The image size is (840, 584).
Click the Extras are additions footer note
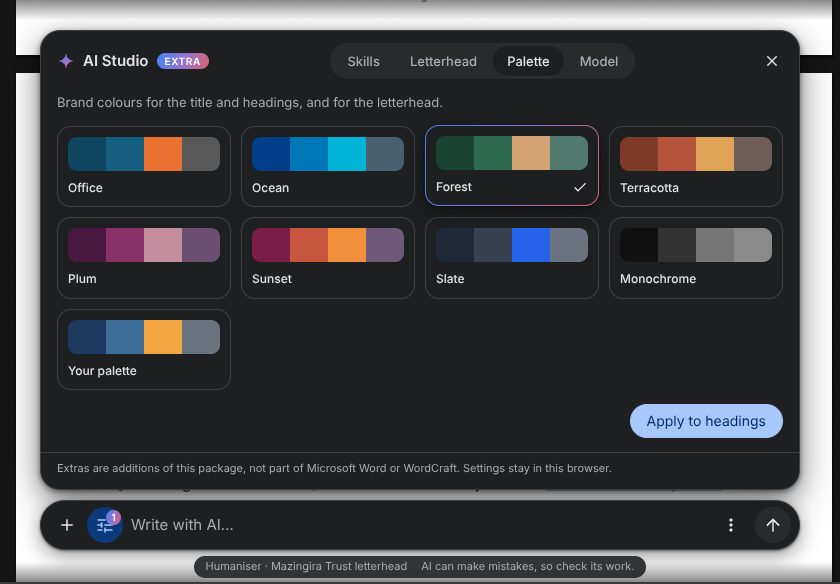(334, 468)
